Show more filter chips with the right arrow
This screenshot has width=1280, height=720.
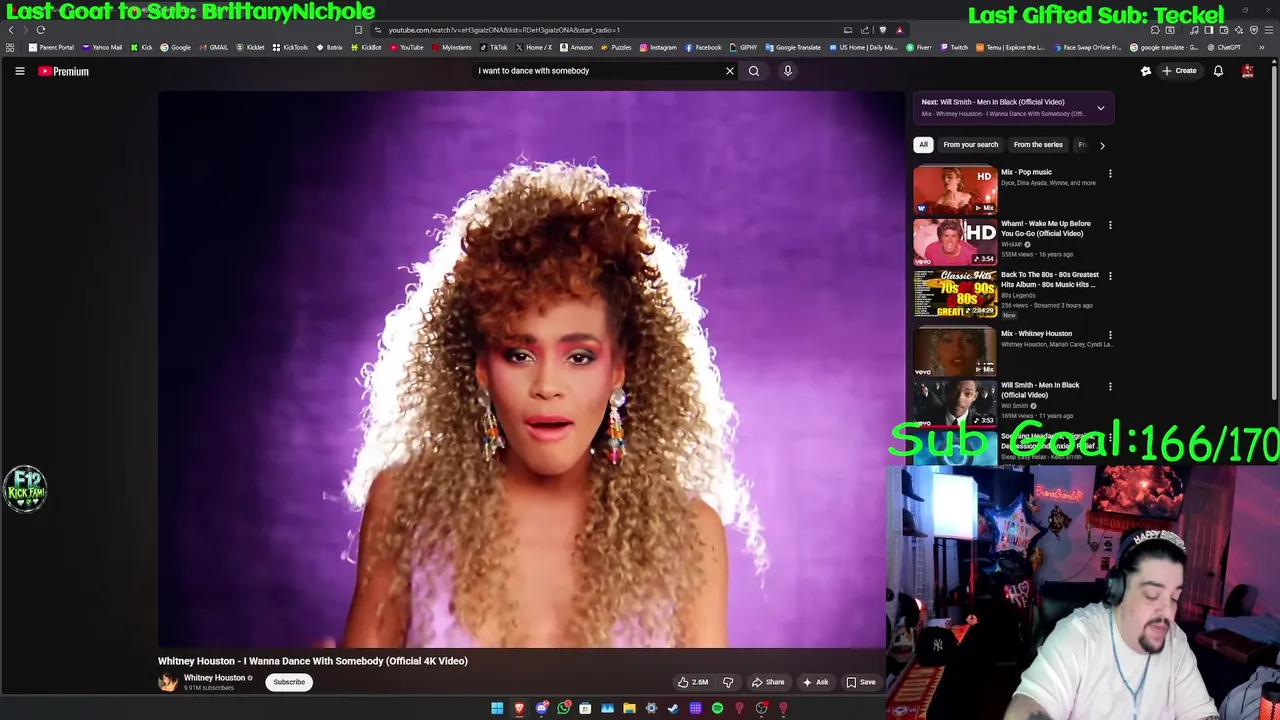coord(1102,145)
